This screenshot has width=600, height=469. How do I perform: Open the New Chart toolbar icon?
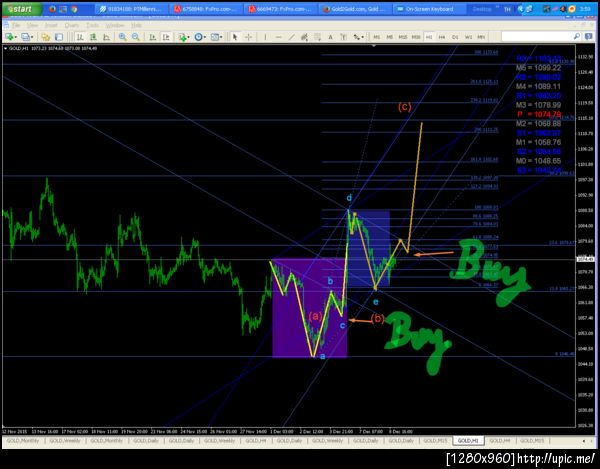click(8, 37)
